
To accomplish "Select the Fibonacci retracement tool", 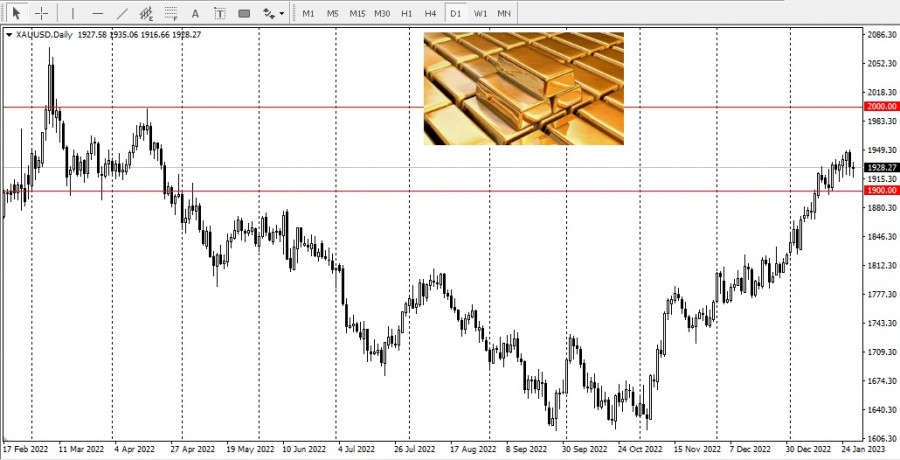I will [x=170, y=13].
